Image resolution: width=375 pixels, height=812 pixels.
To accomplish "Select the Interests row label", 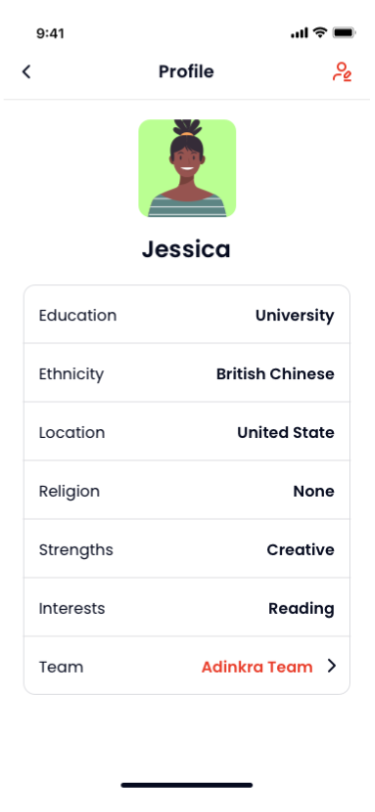I will pyautogui.click(x=72, y=608).
